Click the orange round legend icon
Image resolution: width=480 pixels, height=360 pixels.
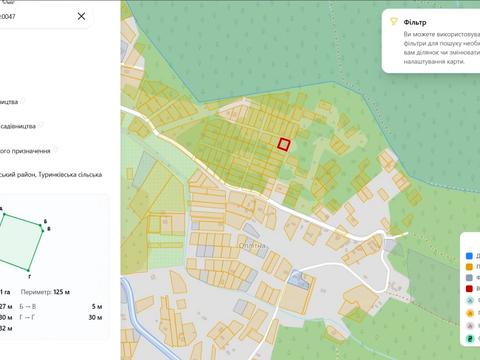click(470, 313)
